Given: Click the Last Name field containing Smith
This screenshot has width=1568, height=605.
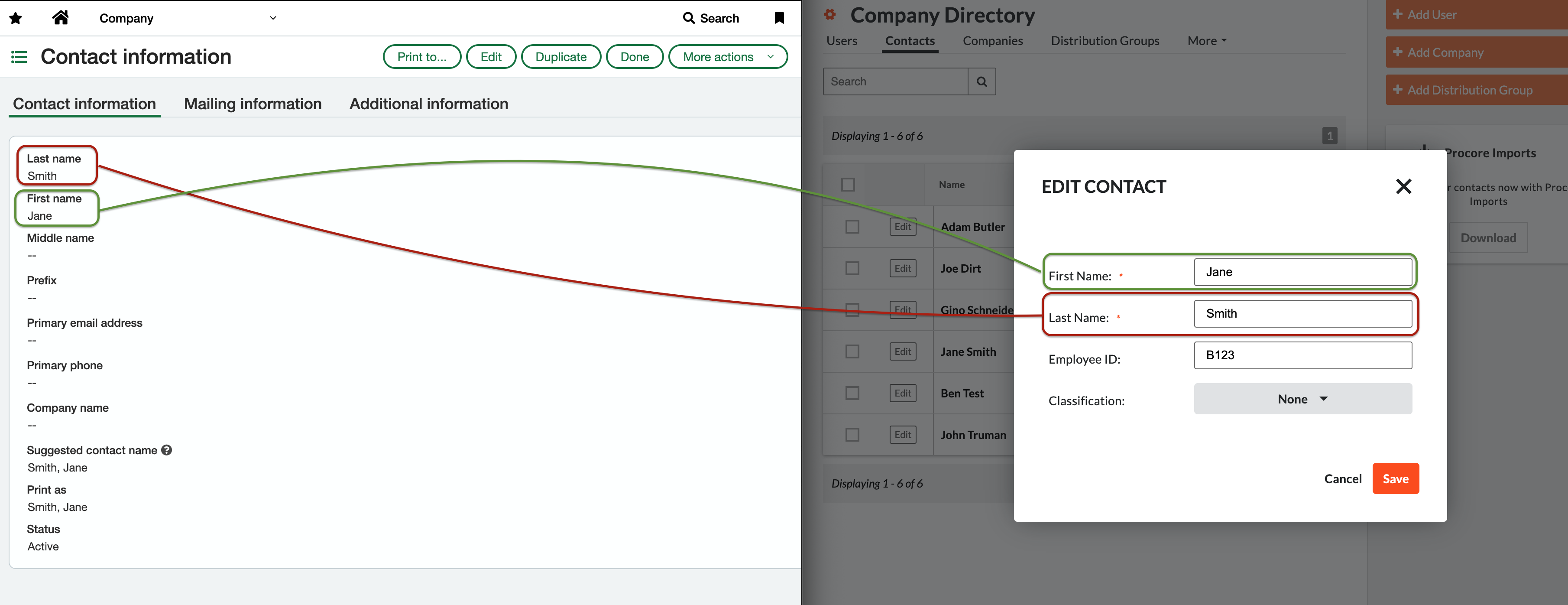Looking at the screenshot, I should click(1302, 313).
